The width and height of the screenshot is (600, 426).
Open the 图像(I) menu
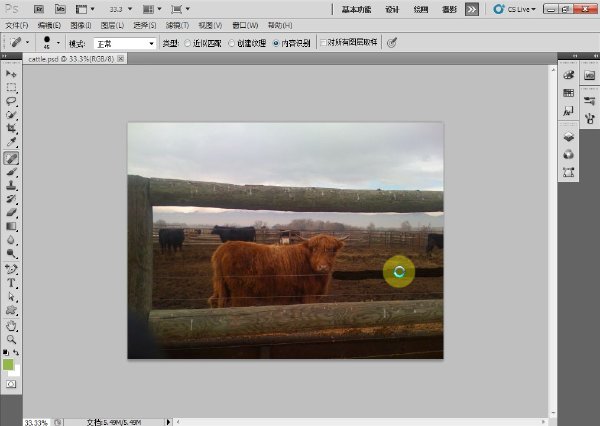click(x=81, y=26)
